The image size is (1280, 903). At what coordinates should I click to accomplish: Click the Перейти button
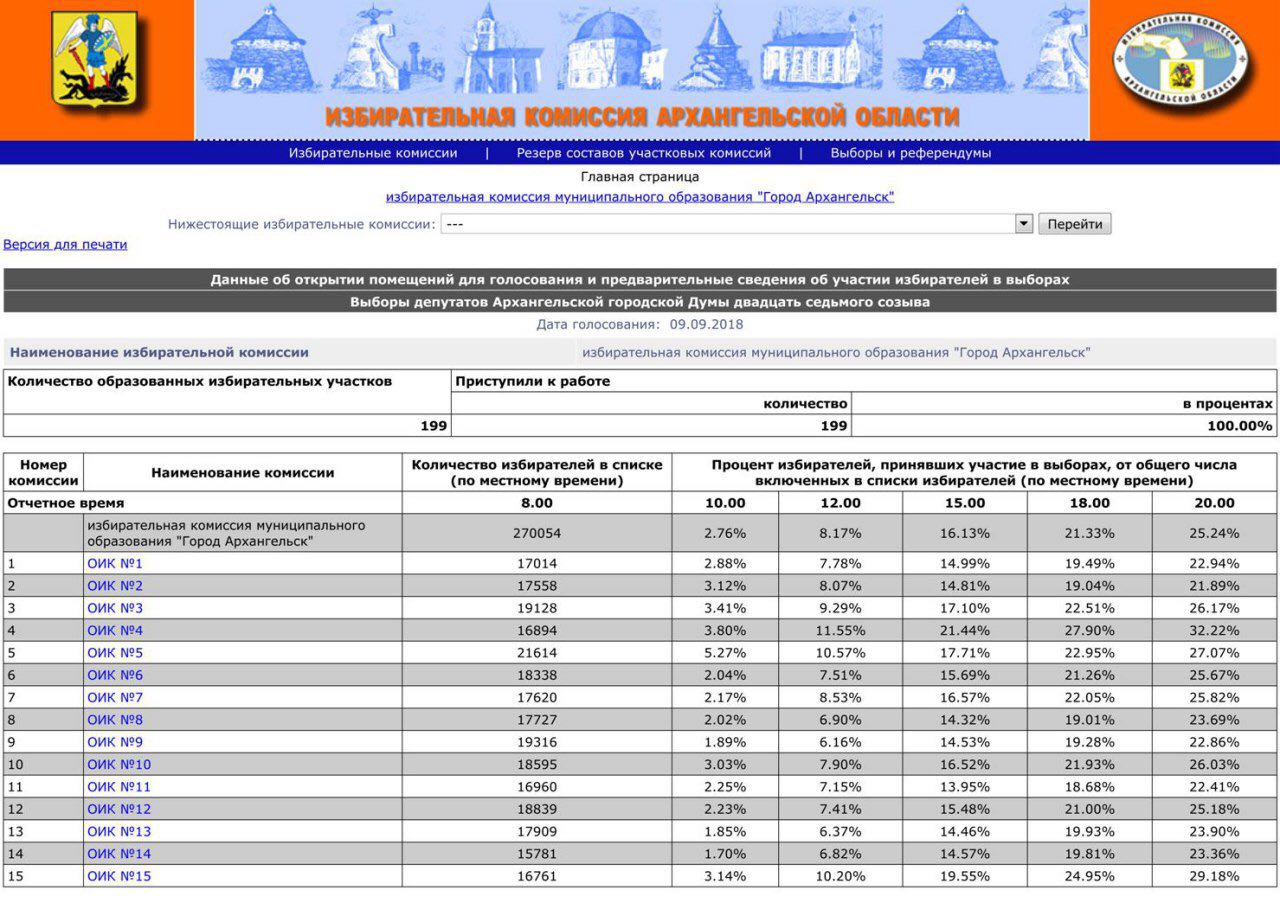click(x=1075, y=224)
